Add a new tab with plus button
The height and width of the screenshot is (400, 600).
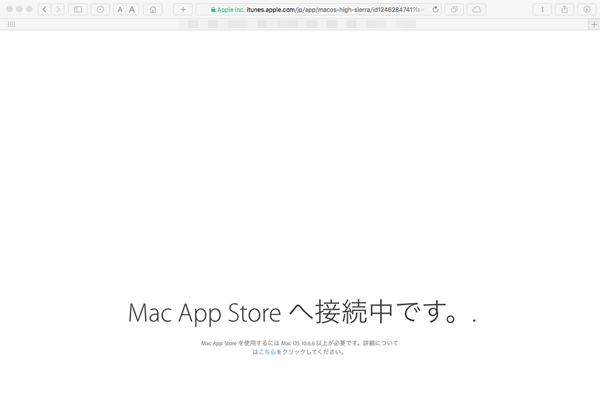pos(594,24)
